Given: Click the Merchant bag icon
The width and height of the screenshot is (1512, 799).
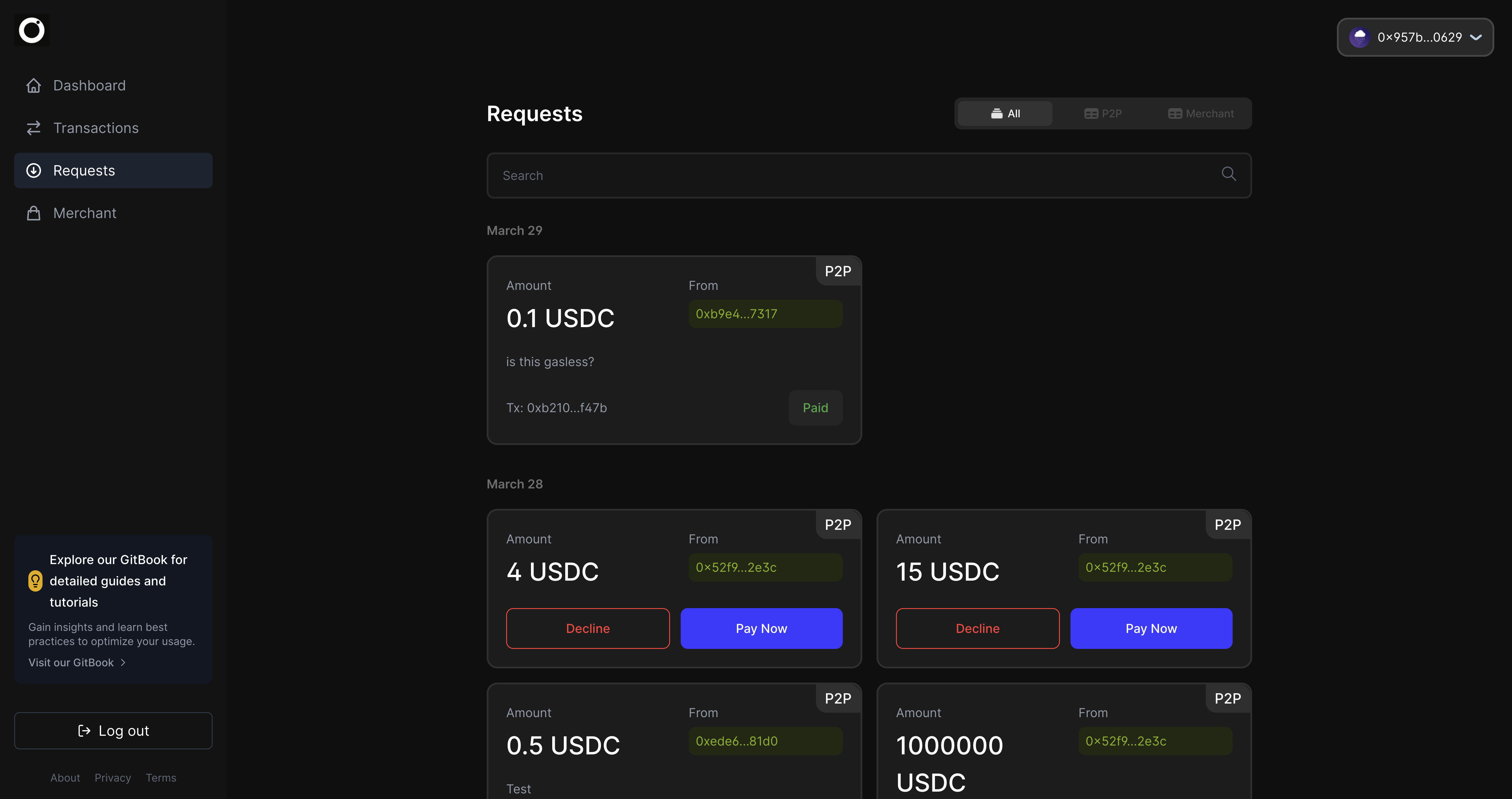Looking at the screenshot, I should (x=33, y=213).
